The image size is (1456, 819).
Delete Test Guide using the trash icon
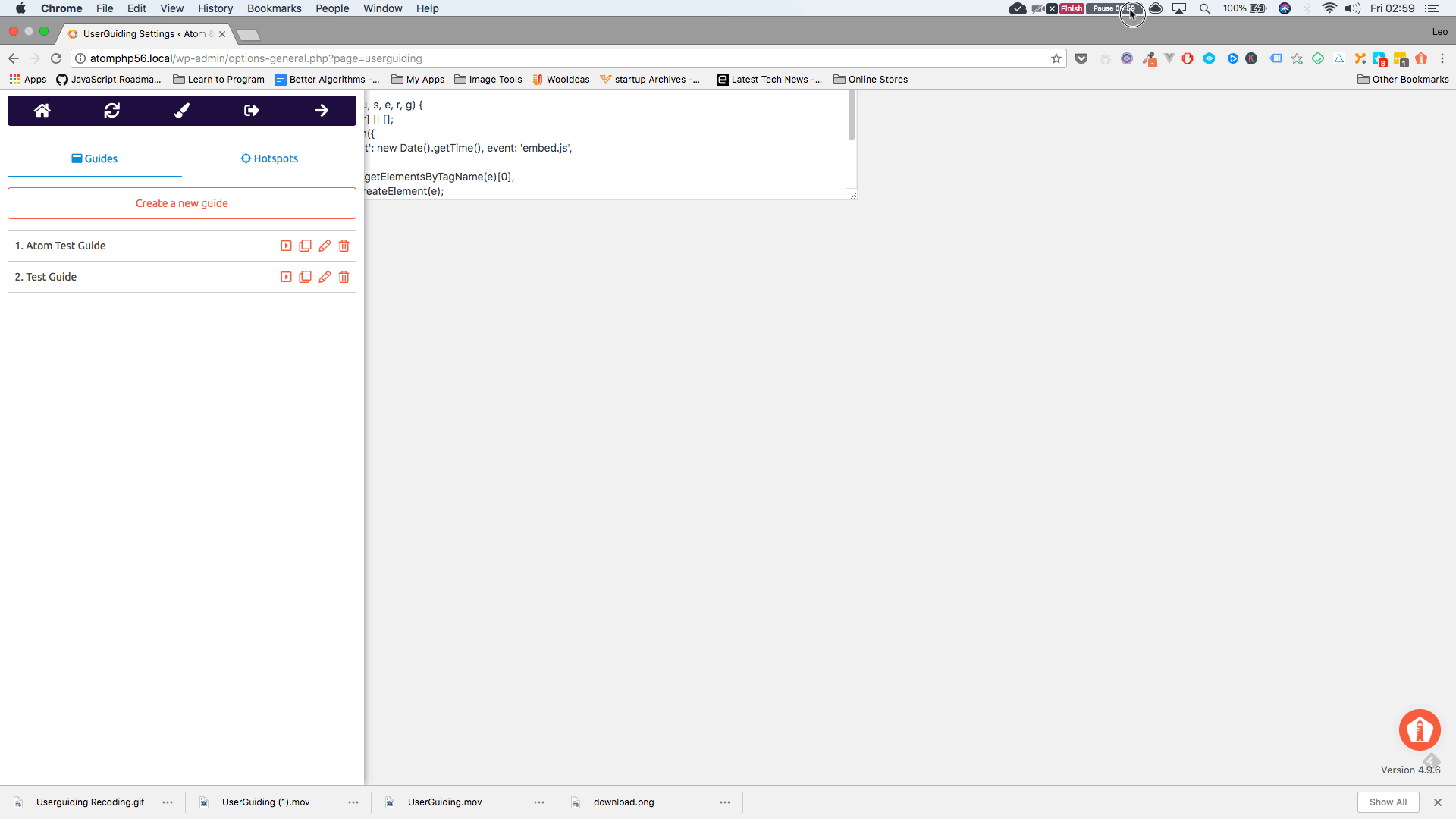(344, 277)
